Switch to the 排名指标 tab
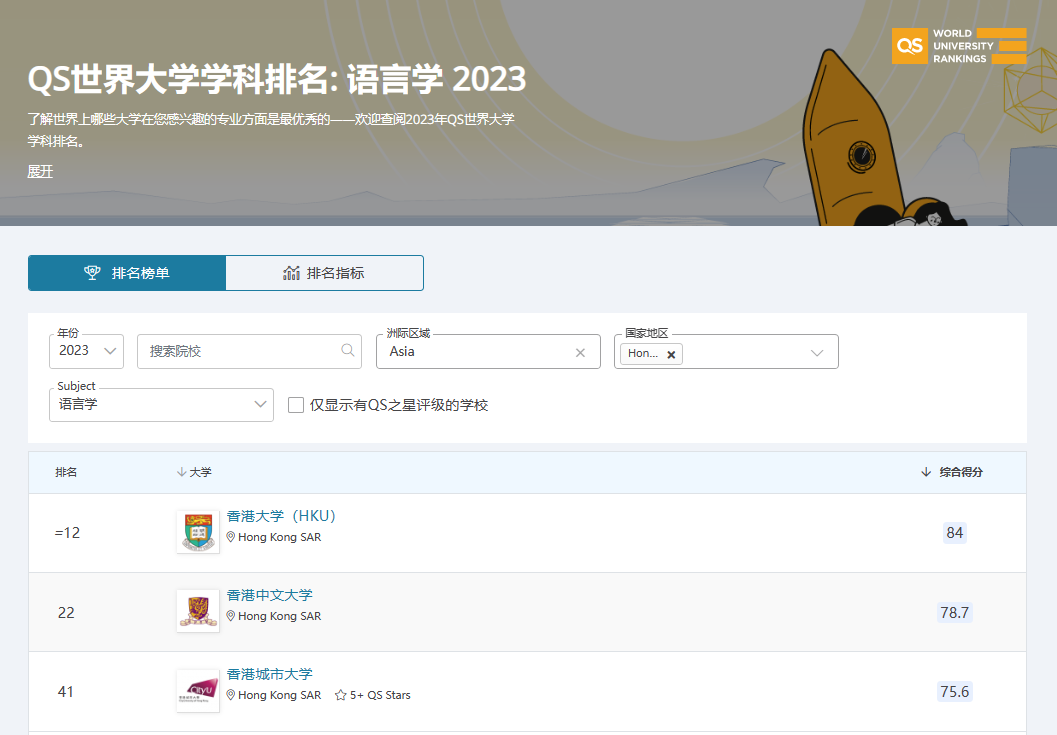Image resolution: width=1057 pixels, height=735 pixels. pos(324,273)
